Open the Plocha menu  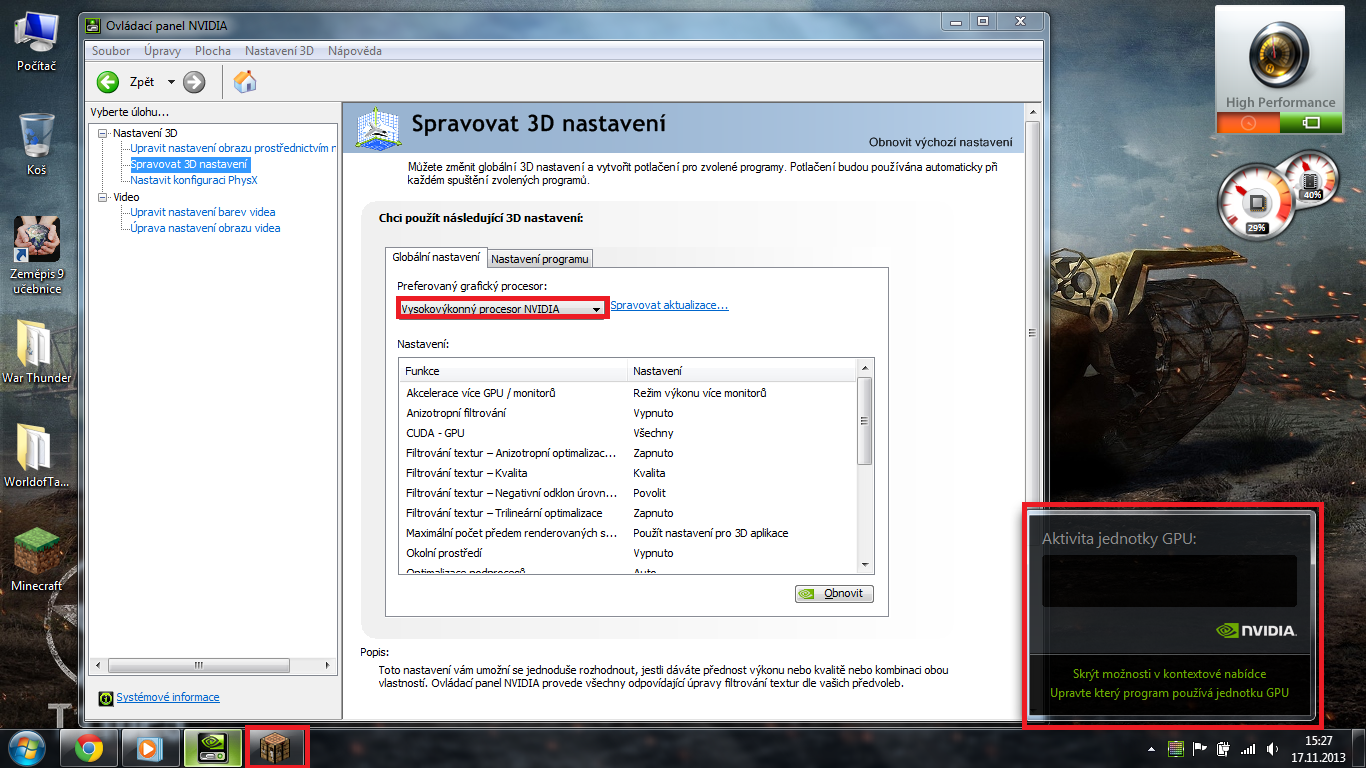tap(213, 51)
